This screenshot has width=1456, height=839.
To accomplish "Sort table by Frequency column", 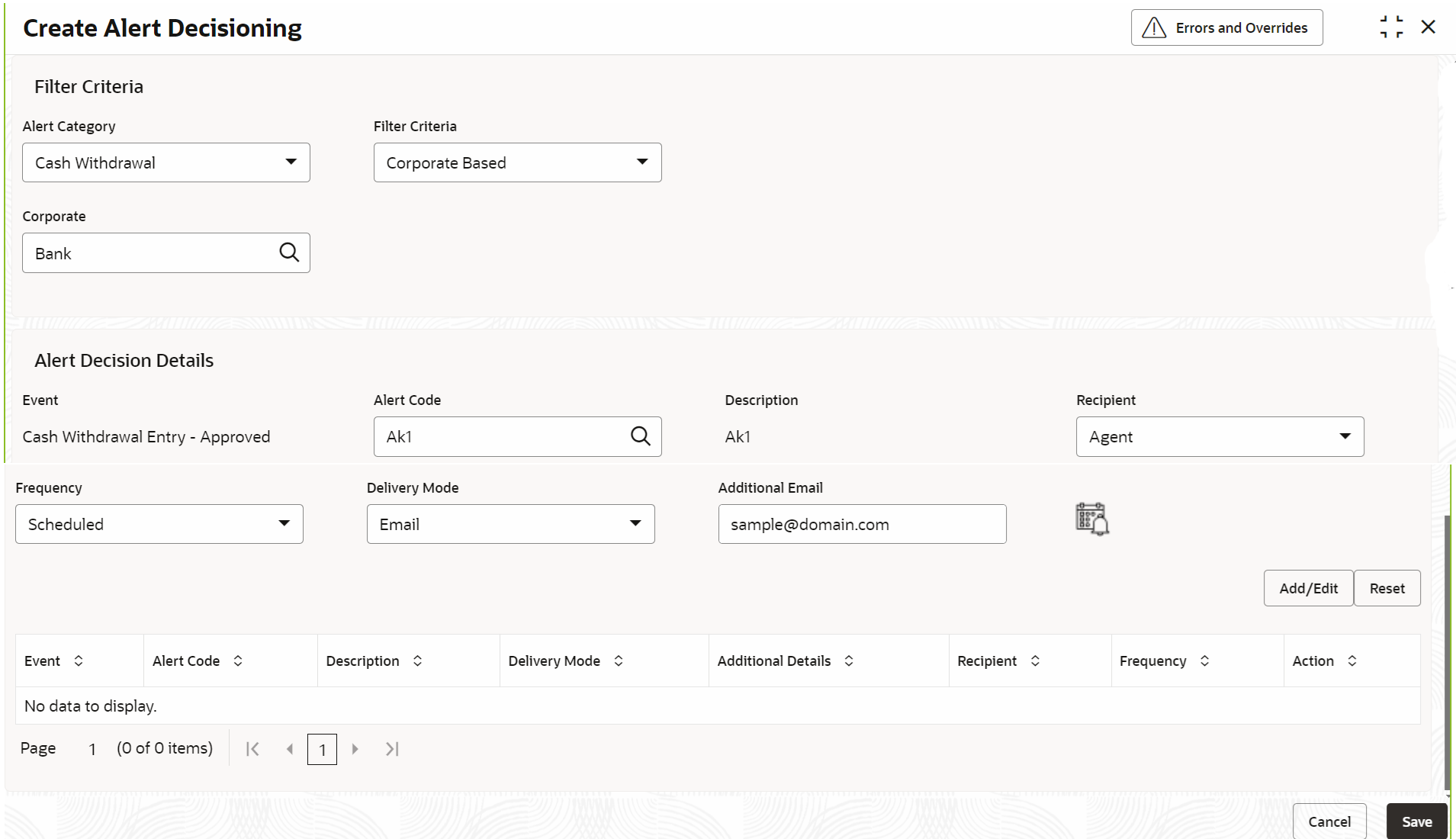I will [1204, 661].
